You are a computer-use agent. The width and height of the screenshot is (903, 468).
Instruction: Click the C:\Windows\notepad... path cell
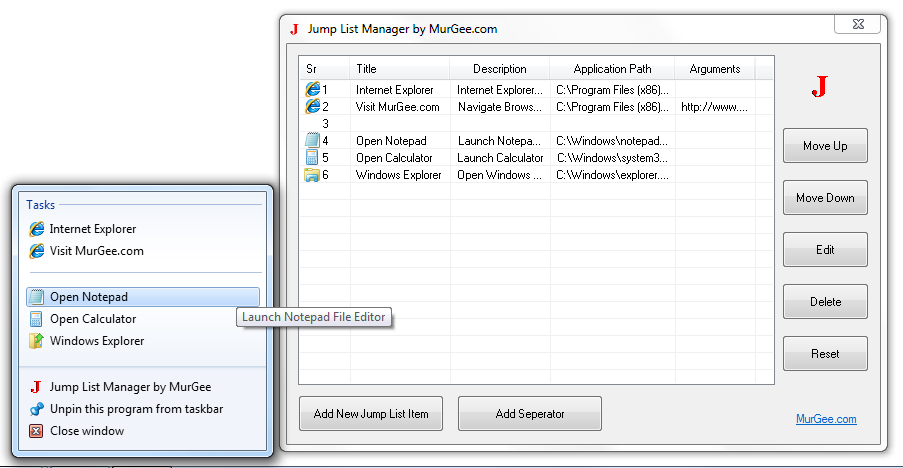click(x=612, y=141)
